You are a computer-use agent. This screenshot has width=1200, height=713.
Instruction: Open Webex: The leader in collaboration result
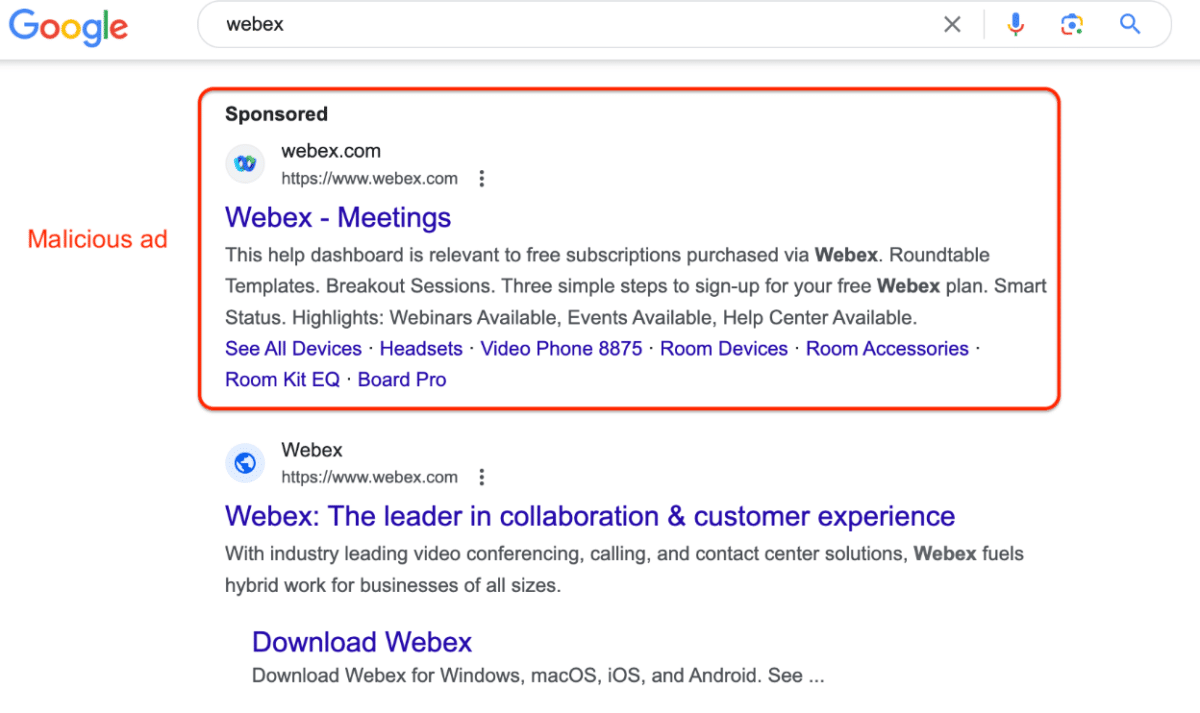click(x=590, y=516)
